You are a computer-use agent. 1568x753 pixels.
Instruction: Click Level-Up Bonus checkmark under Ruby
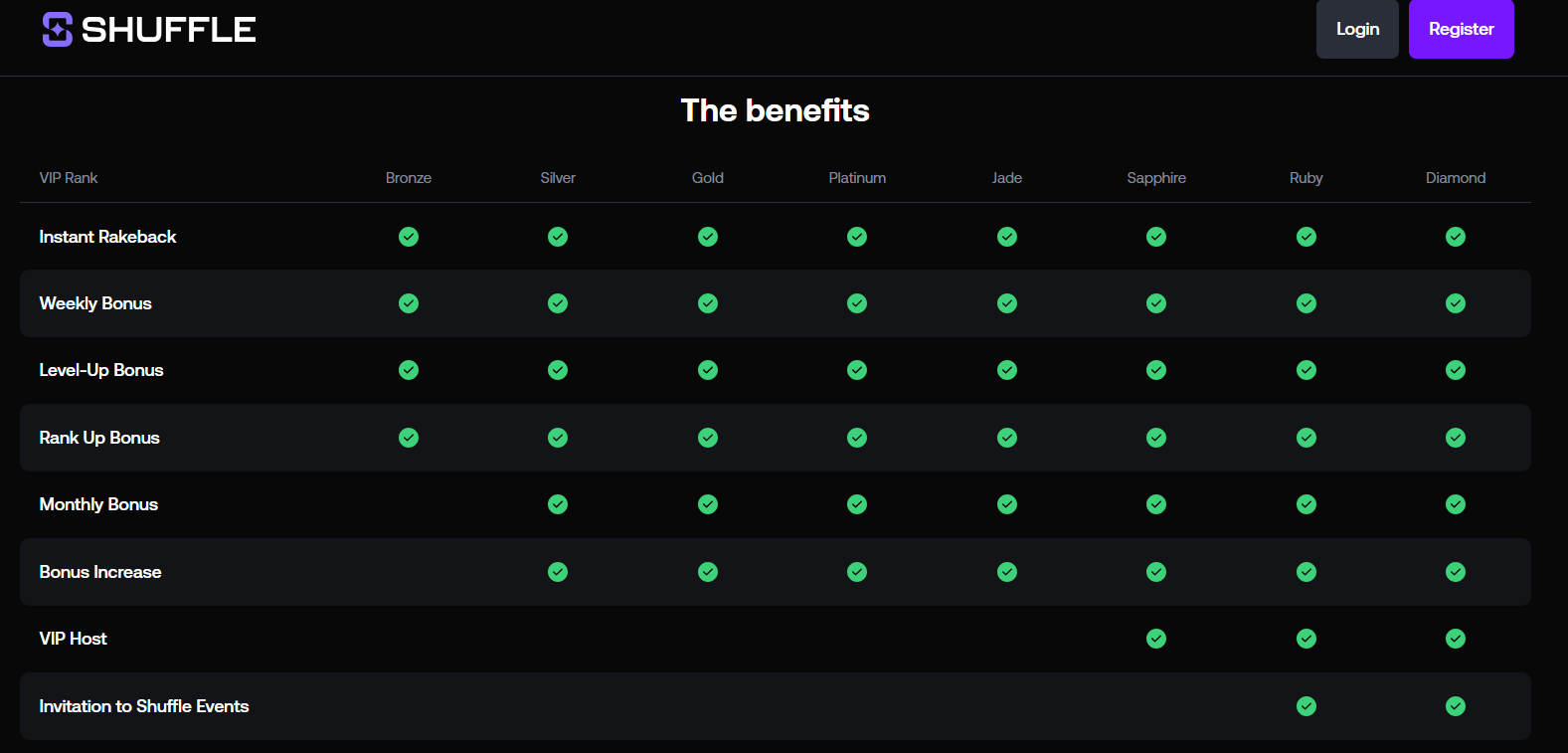point(1307,370)
